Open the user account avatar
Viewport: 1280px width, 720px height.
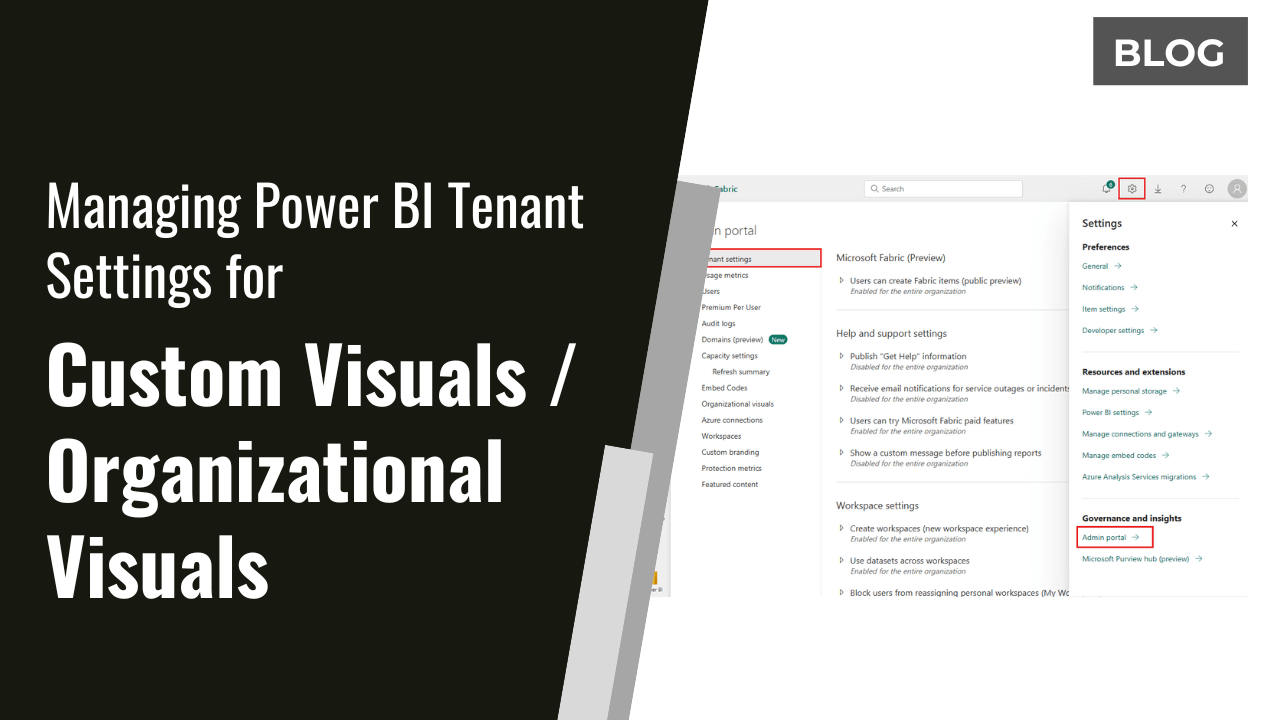(1237, 188)
